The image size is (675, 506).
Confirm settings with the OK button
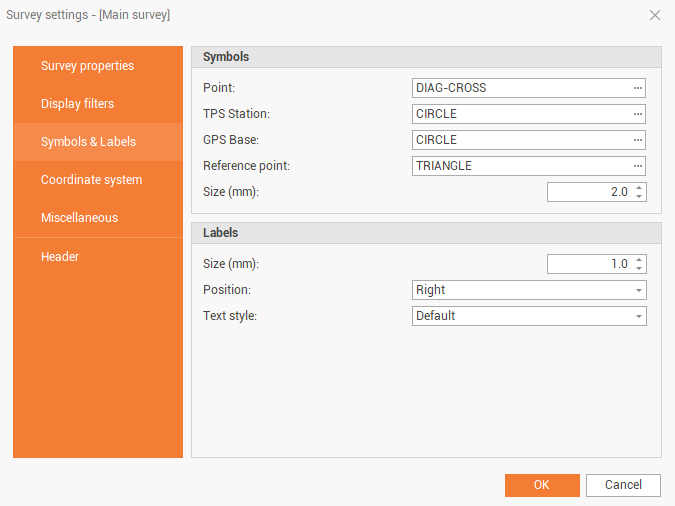click(x=542, y=485)
